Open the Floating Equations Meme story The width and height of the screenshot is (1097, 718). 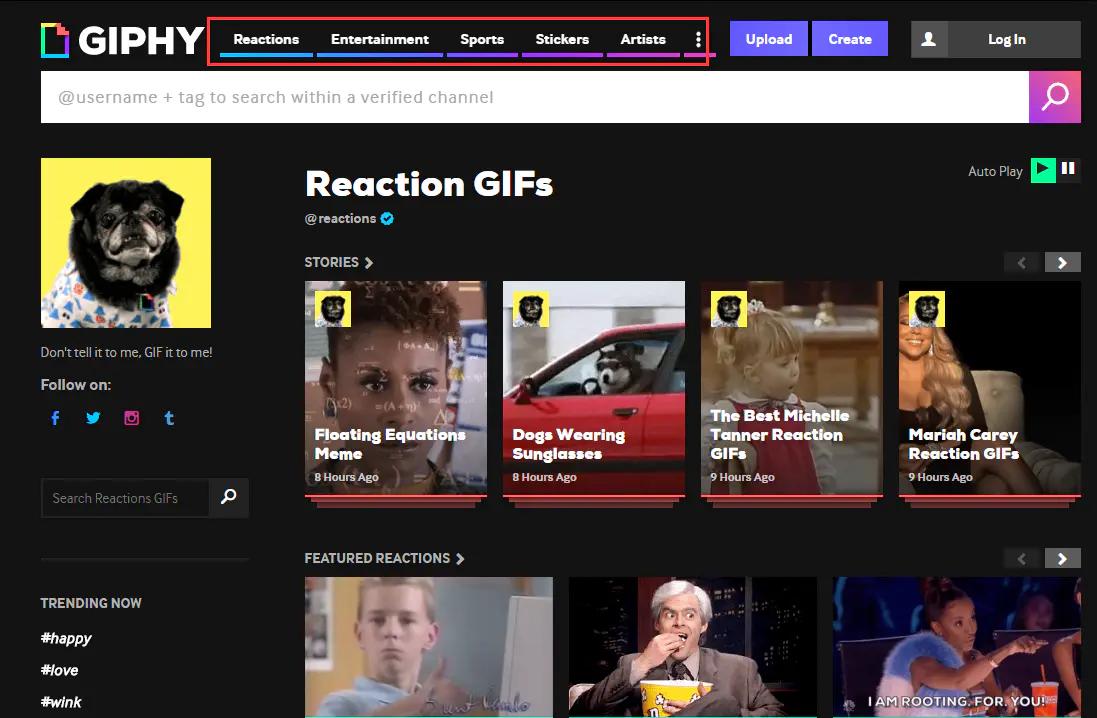click(396, 388)
